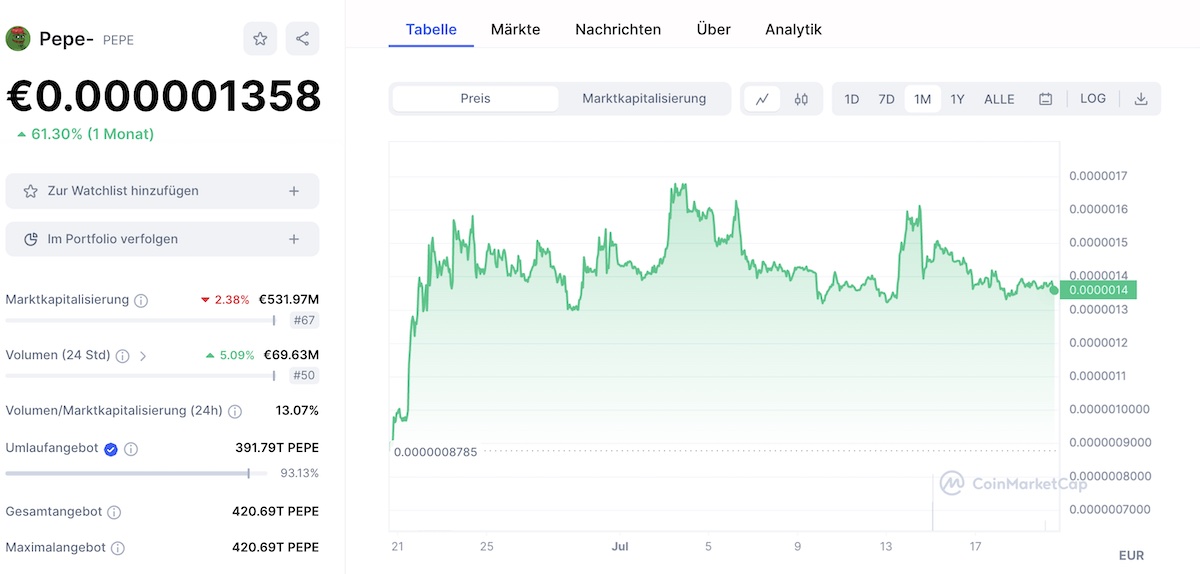
Task: Select Preis chart mode
Action: pyautogui.click(x=475, y=99)
